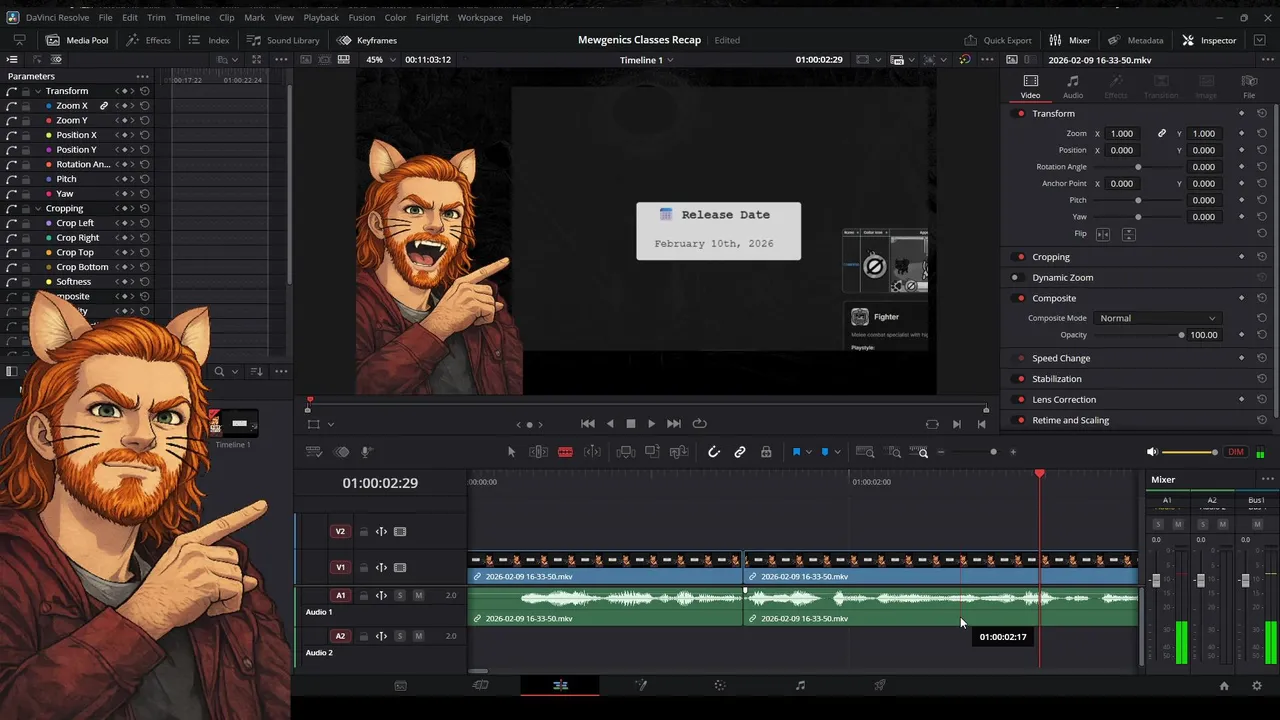Toggle the Composite section switch

point(1020,298)
